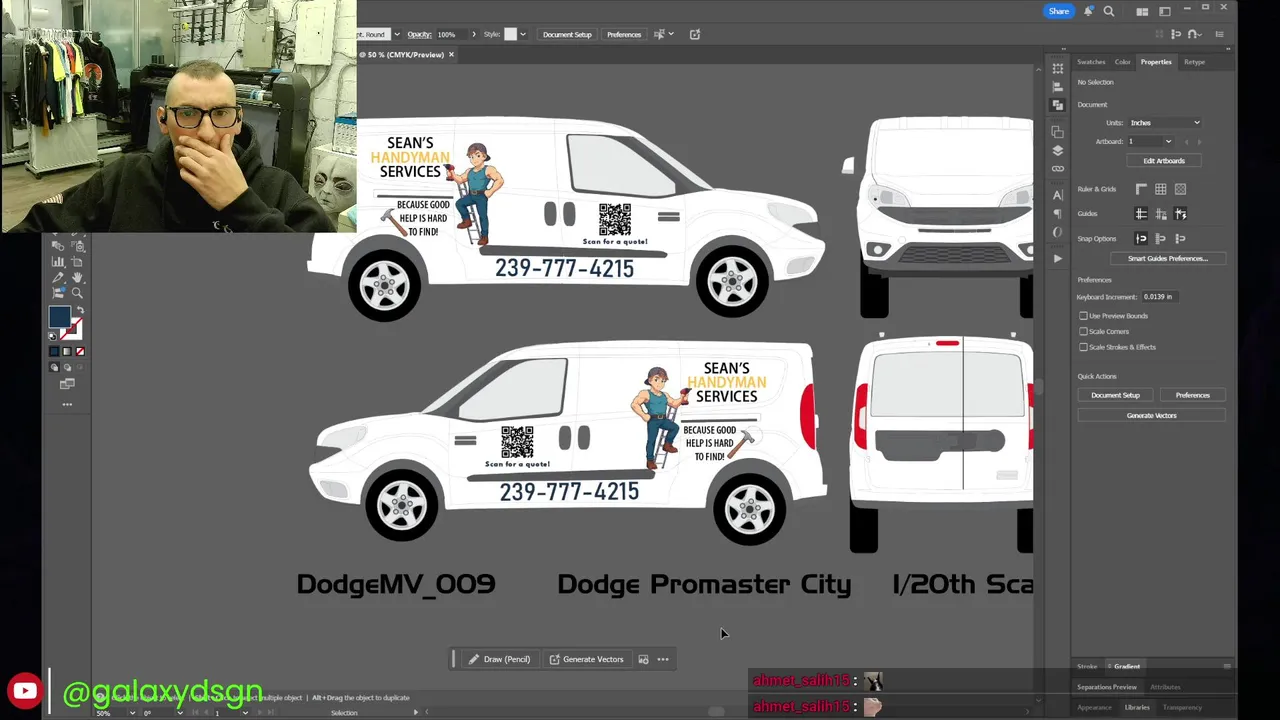Screen dimensions: 1280x720
Task: Toggle Lock Guides in Guides row
Action: tap(1160, 214)
